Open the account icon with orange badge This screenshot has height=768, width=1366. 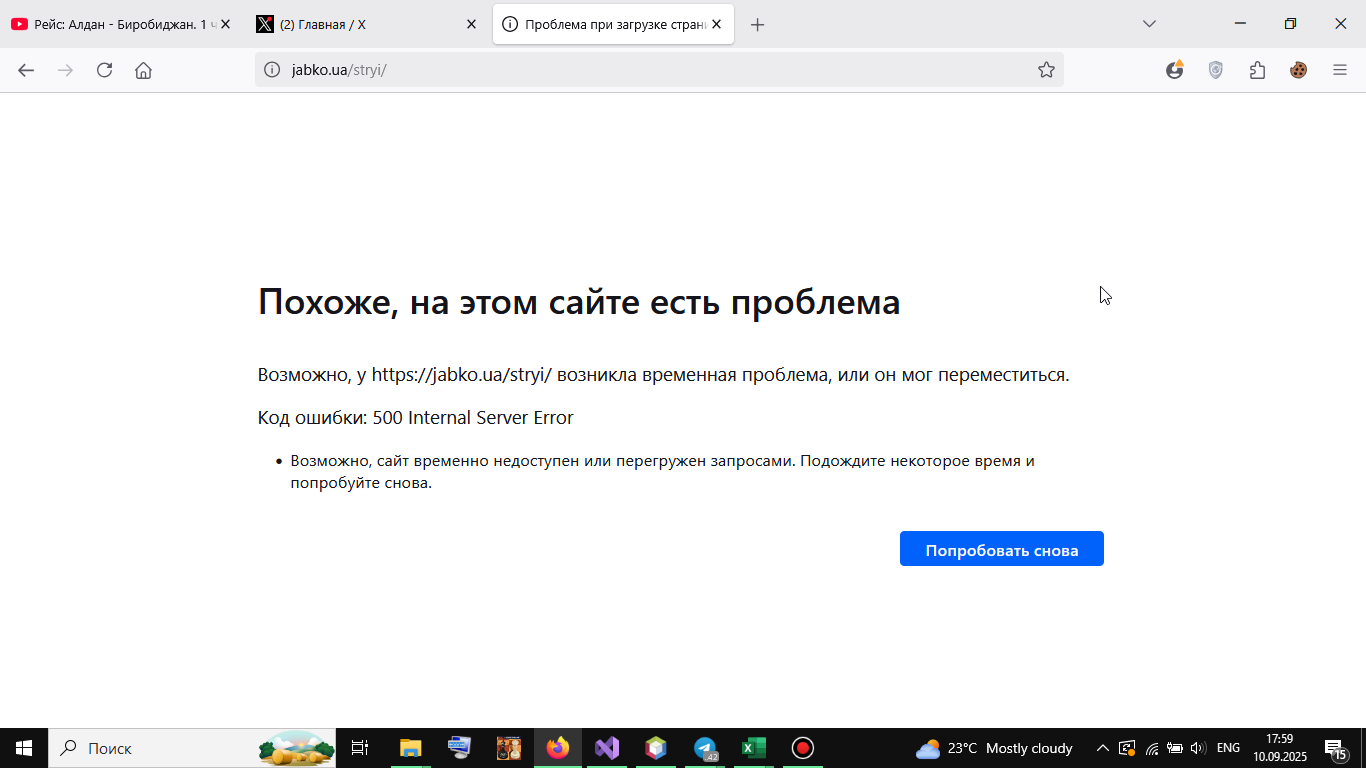(x=1175, y=70)
